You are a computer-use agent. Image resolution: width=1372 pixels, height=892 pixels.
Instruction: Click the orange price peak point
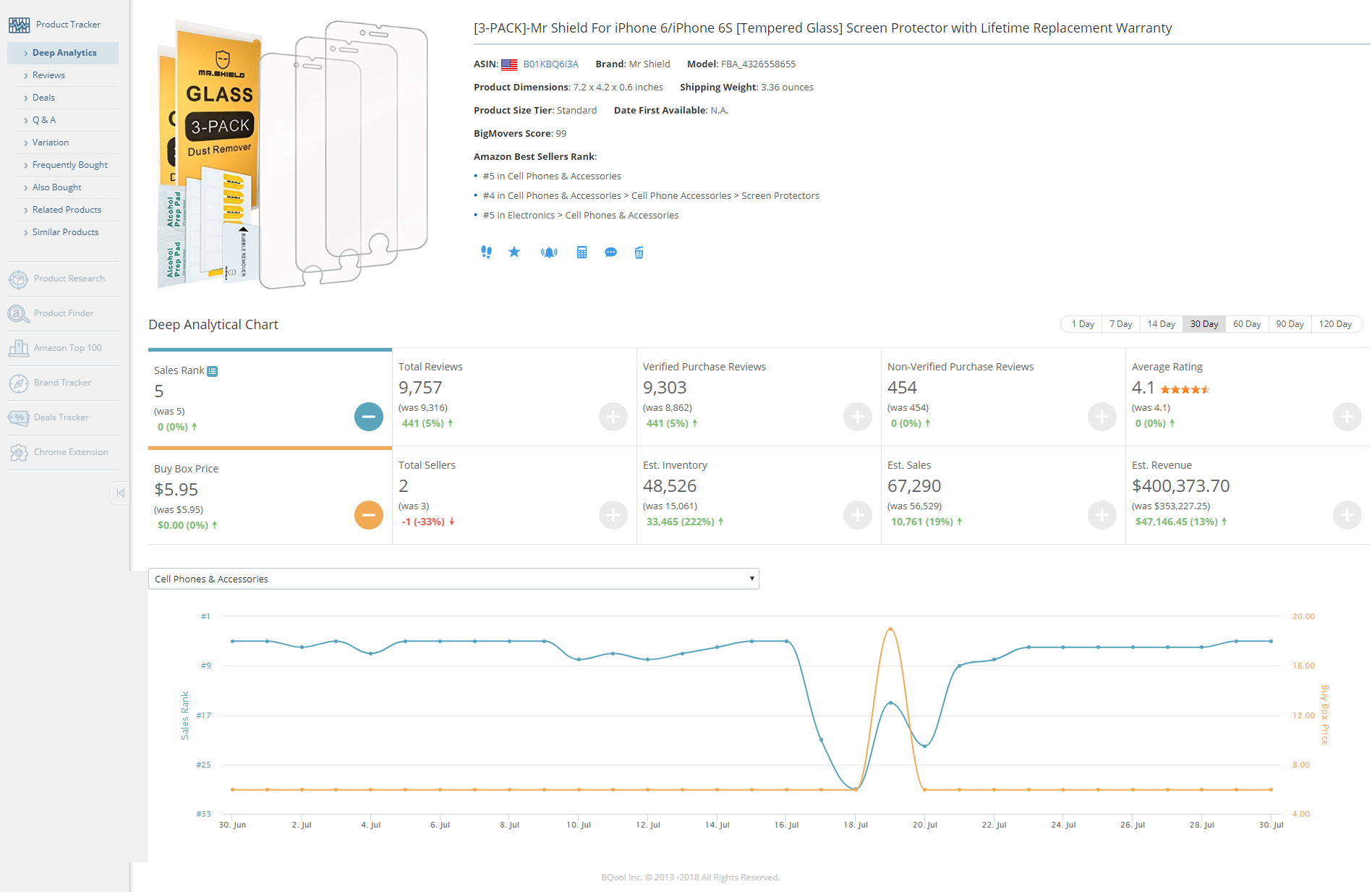pos(890,629)
